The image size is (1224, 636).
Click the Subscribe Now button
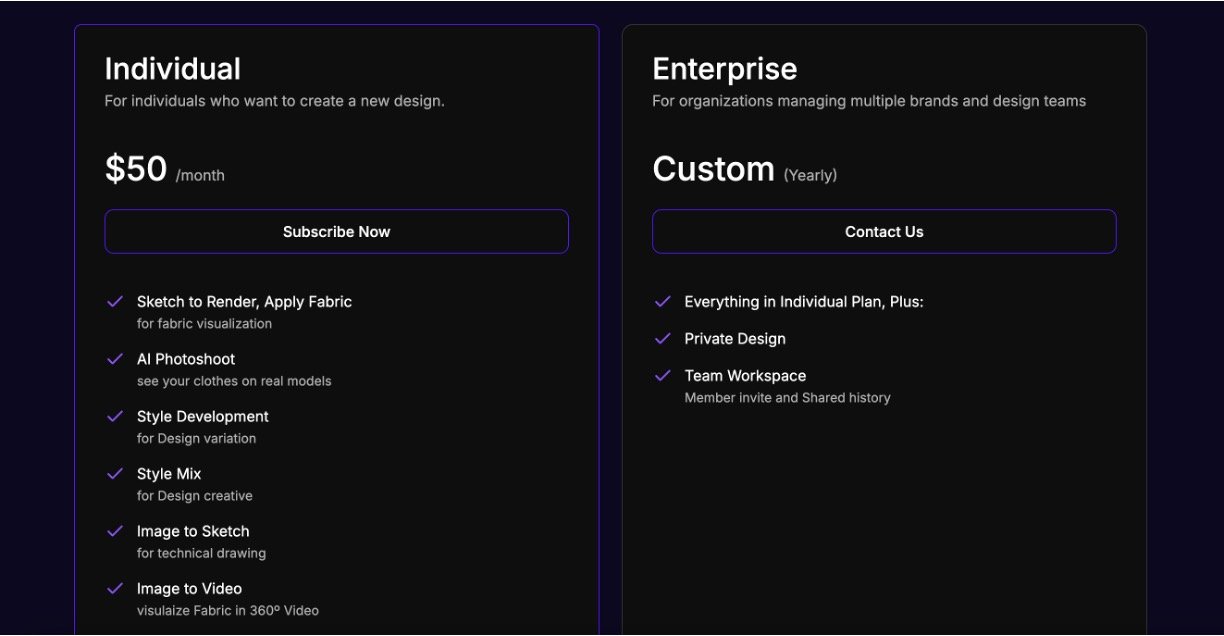[x=336, y=231]
